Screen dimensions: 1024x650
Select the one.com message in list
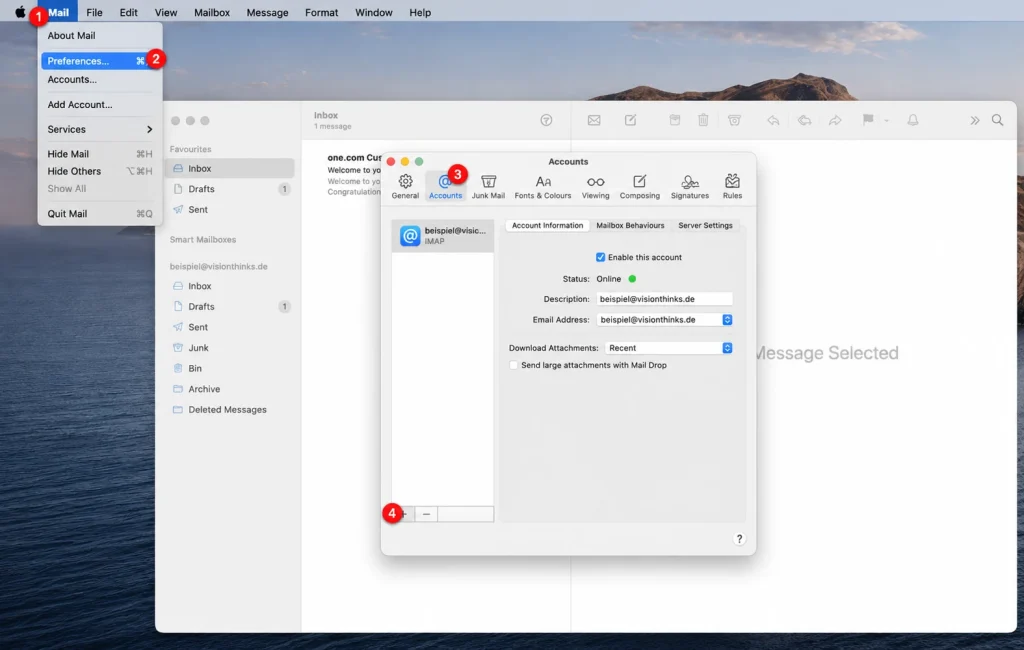353,174
